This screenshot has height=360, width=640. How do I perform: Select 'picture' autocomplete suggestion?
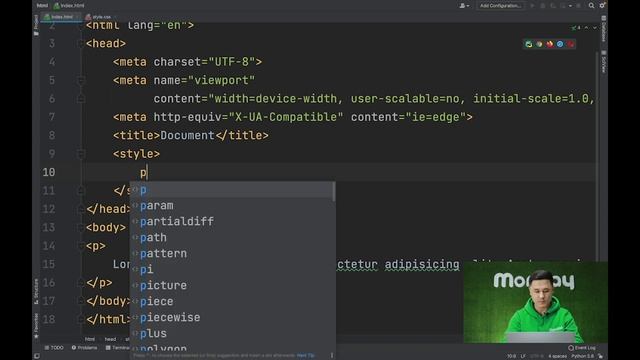click(x=232, y=285)
